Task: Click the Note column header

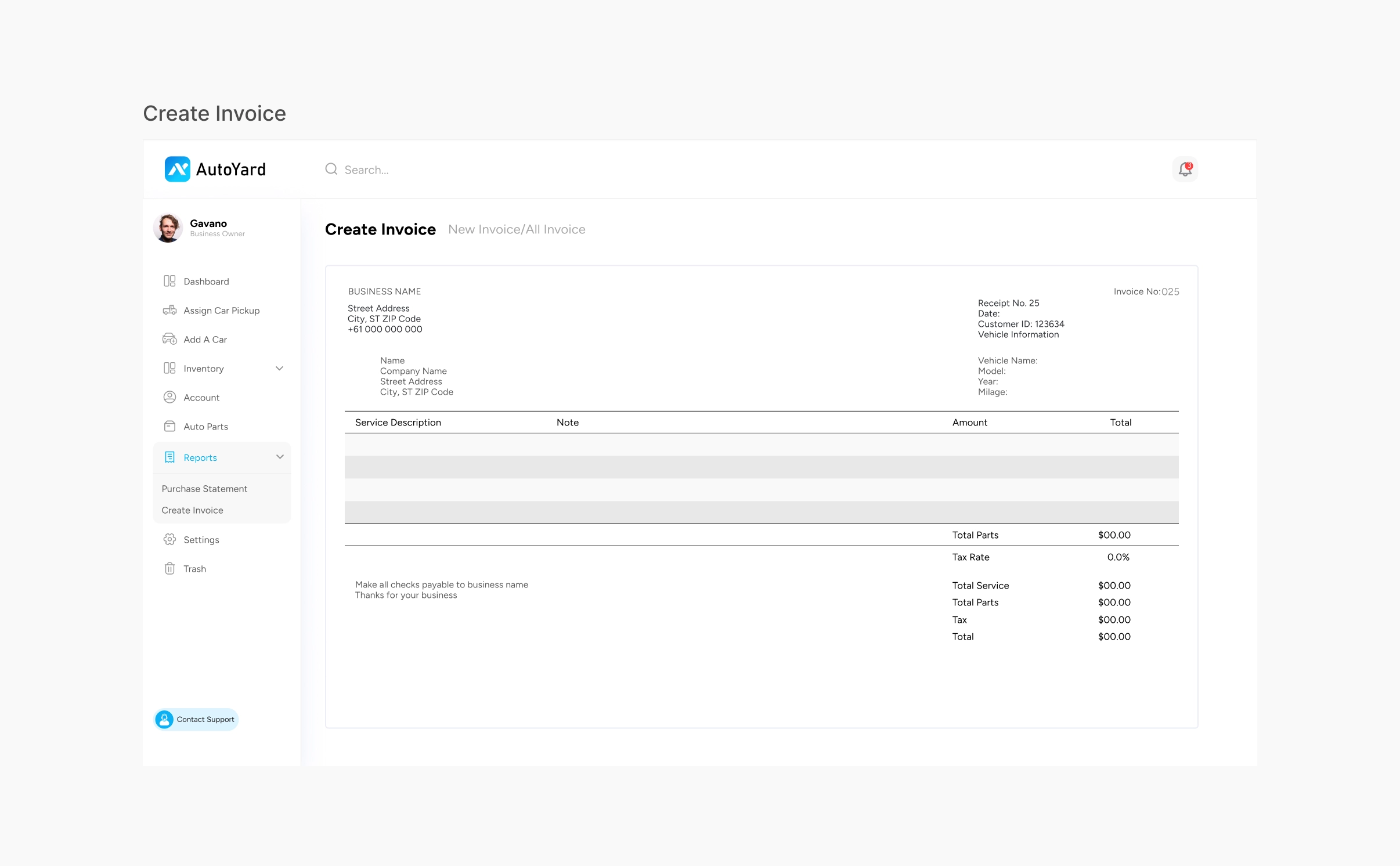Action: tap(568, 423)
